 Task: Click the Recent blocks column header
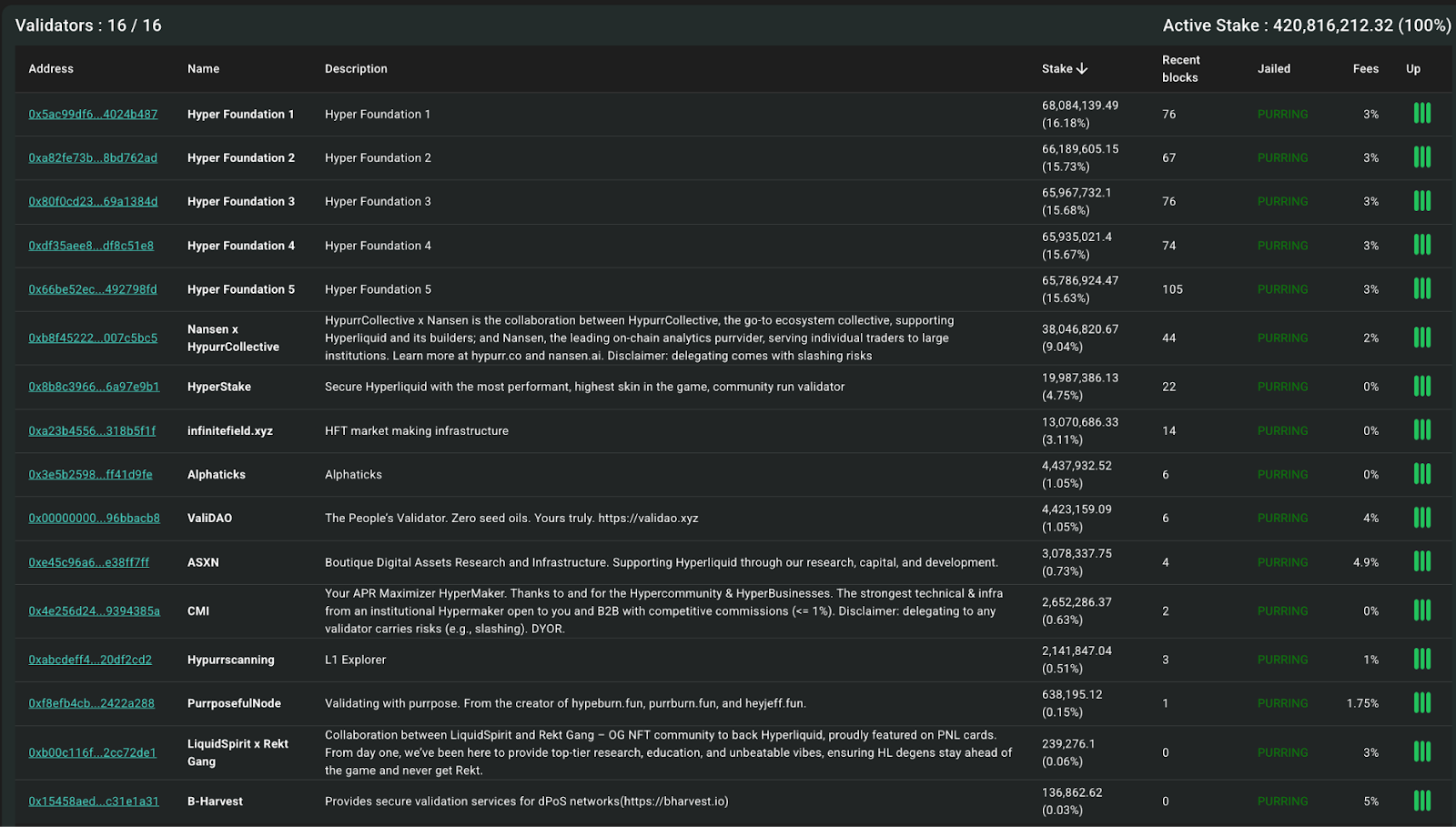click(x=1180, y=68)
